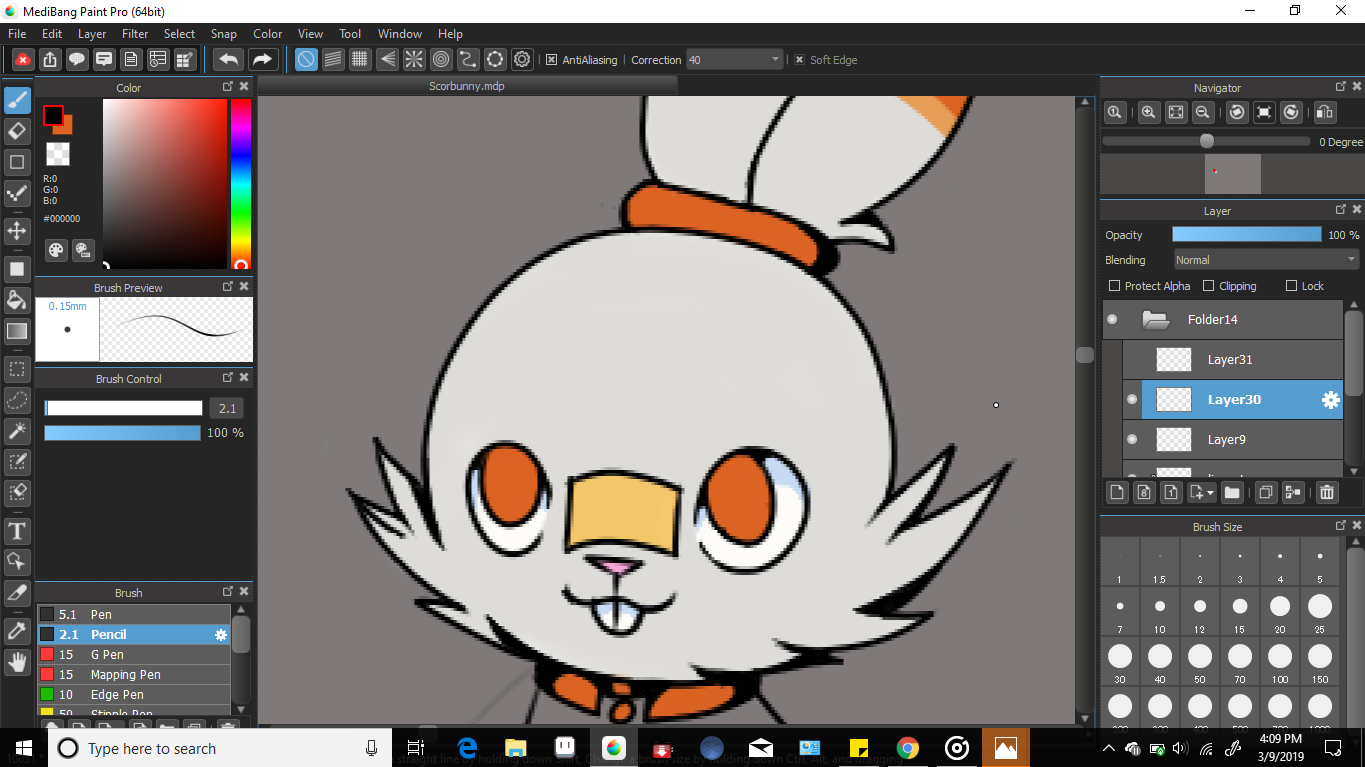Toggle the AntiAliasing checkbox
The width and height of the screenshot is (1365, 767).
[551, 60]
